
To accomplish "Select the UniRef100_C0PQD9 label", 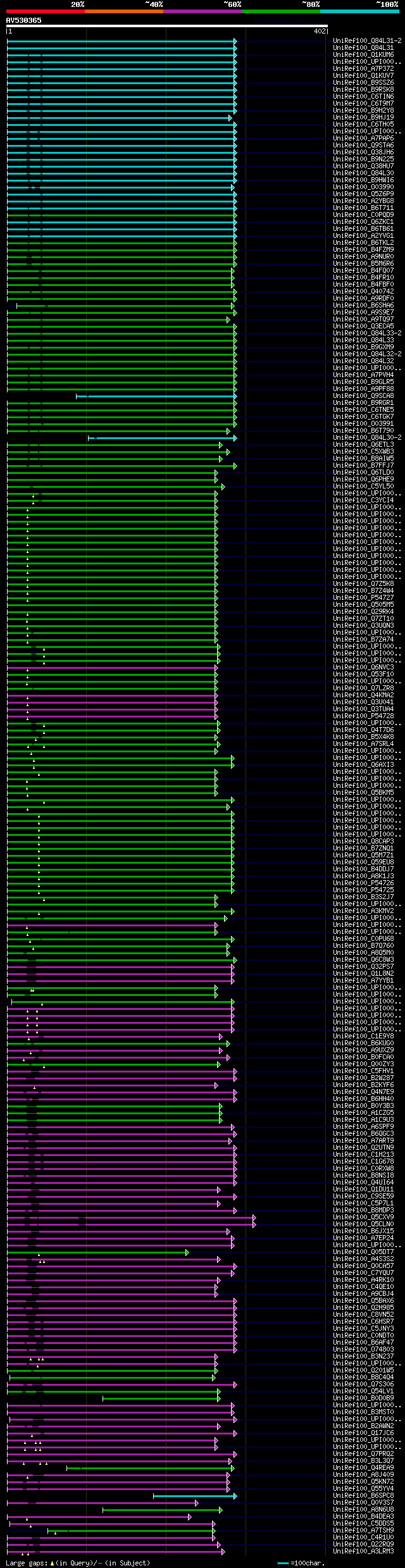I will [x=363, y=215].
